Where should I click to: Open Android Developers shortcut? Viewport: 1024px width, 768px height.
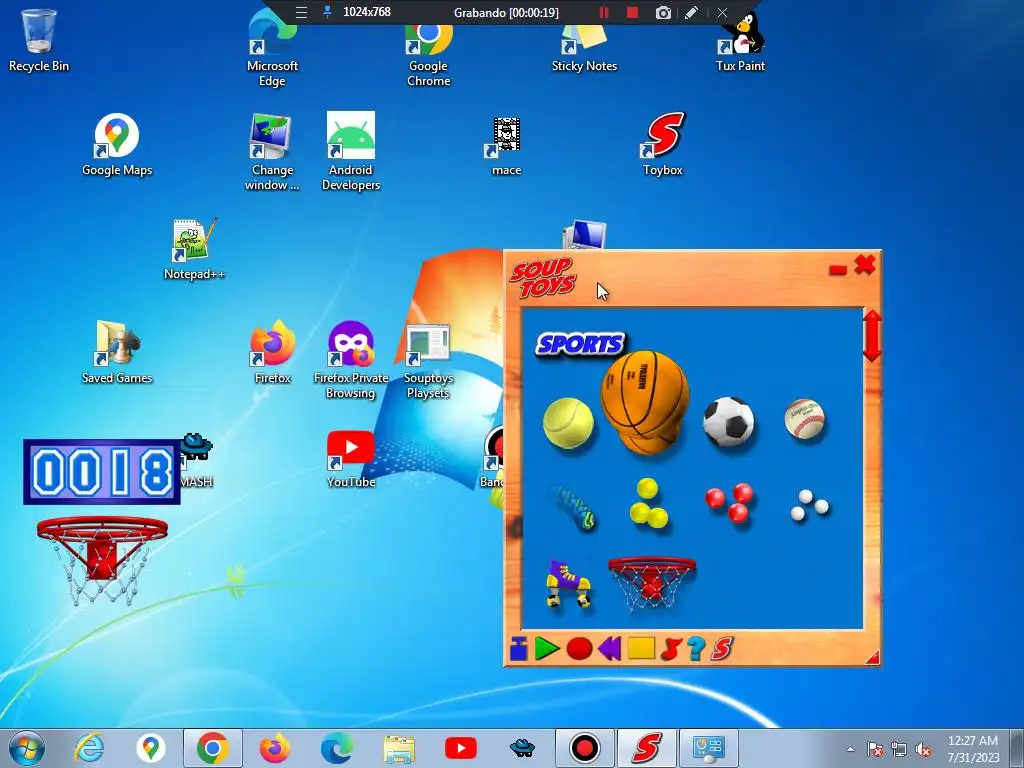351,152
